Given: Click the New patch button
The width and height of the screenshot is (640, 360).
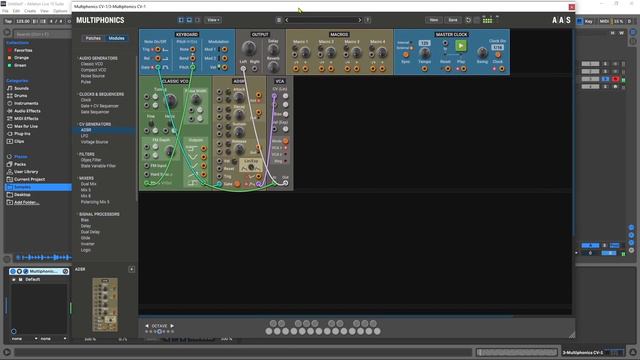Looking at the screenshot, I should pos(433,20).
